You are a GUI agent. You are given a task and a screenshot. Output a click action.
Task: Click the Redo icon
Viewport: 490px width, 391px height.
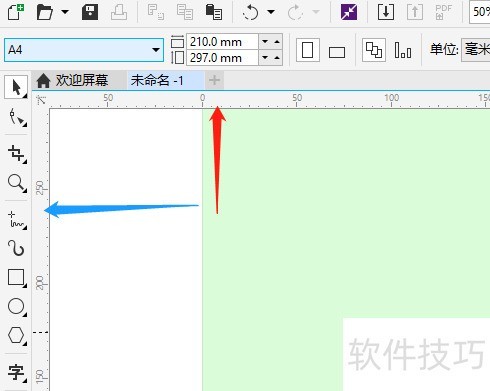[x=295, y=12]
